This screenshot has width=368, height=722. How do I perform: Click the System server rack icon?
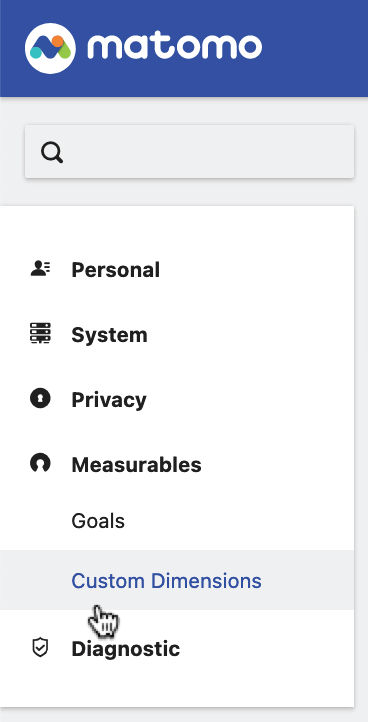pyautogui.click(x=41, y=333)
